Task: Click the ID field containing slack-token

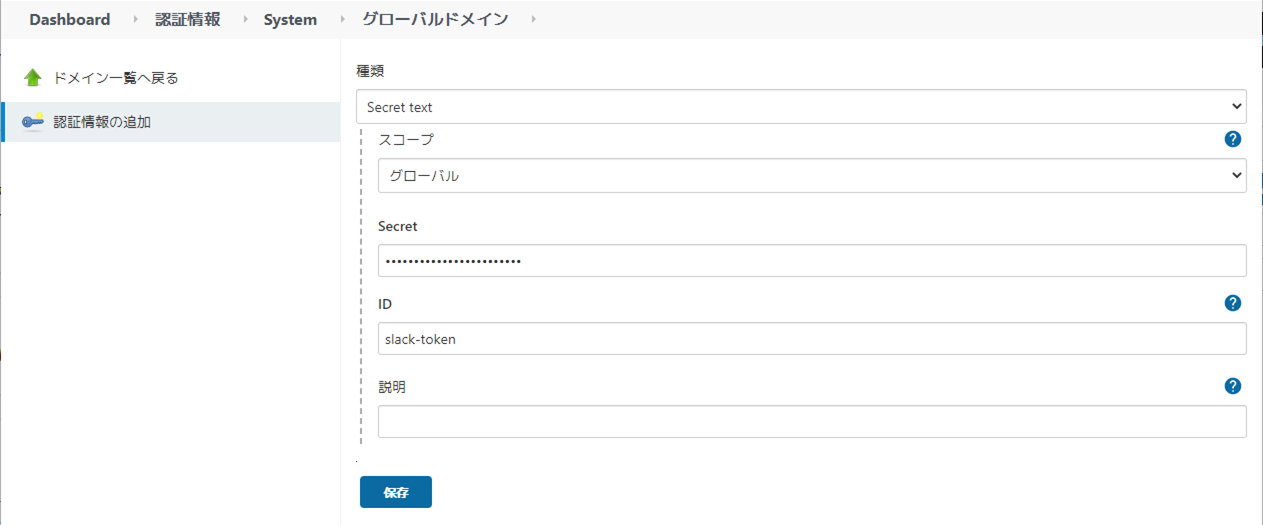Action: pos(811,339)
